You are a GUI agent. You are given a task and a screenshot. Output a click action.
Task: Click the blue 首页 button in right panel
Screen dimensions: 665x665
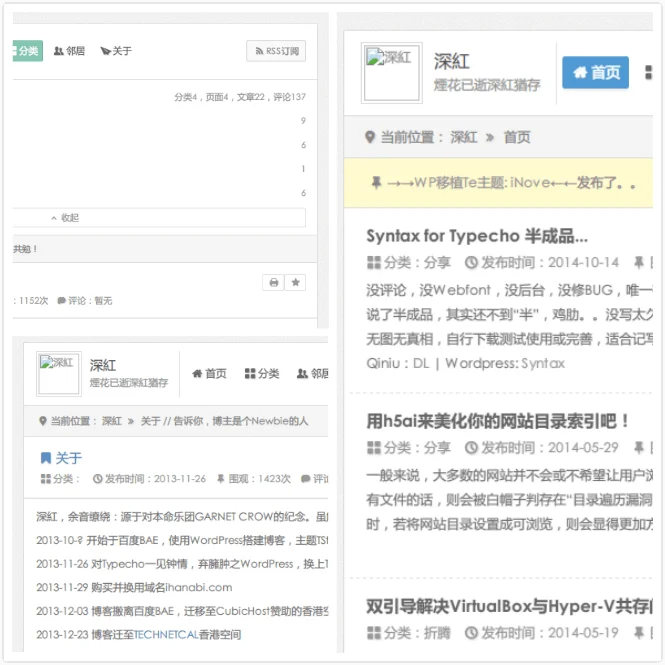tap(595, 73)
